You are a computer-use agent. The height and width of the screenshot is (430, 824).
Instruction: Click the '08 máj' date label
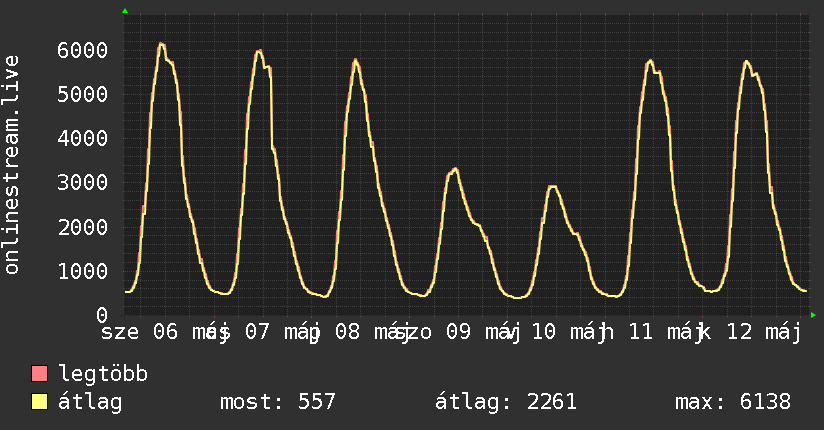coord(373,332)
